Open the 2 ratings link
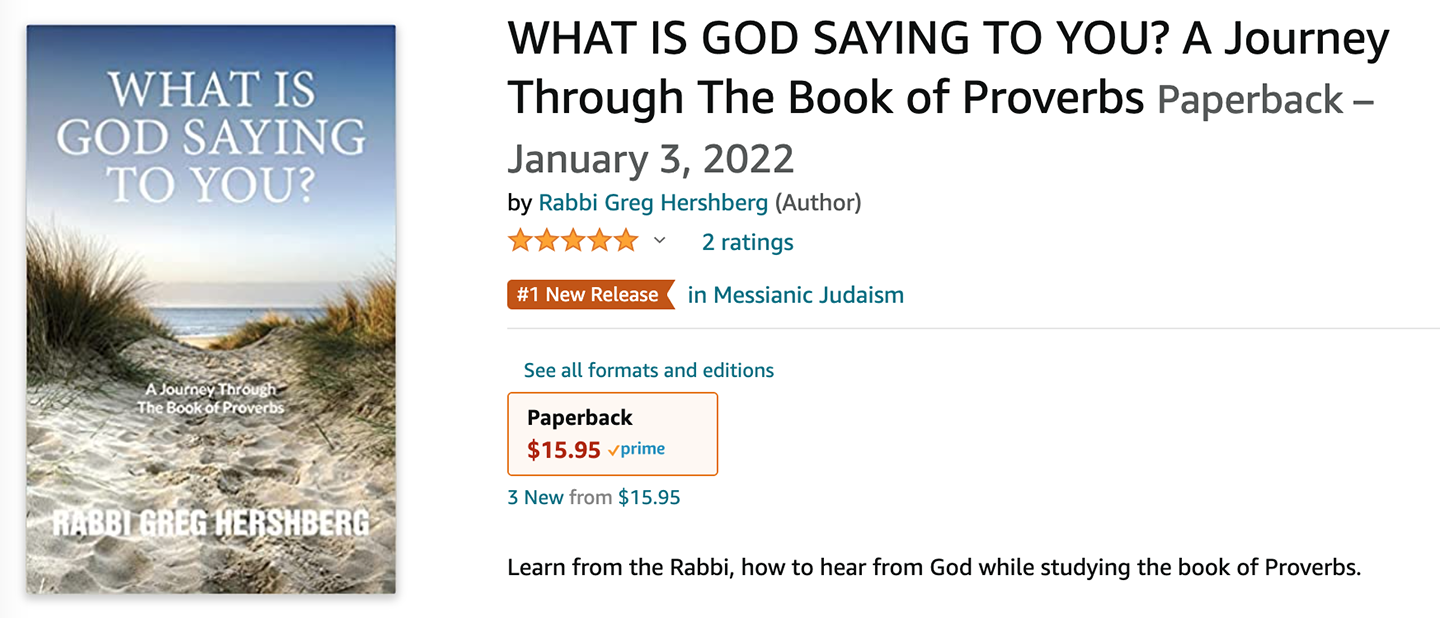 click(x=747, y=242)
